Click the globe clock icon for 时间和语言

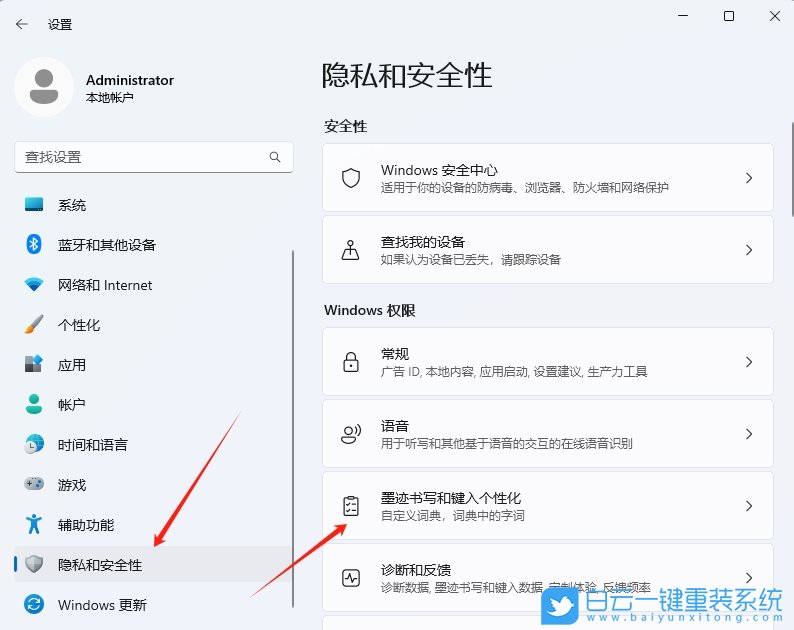point(34,444)
